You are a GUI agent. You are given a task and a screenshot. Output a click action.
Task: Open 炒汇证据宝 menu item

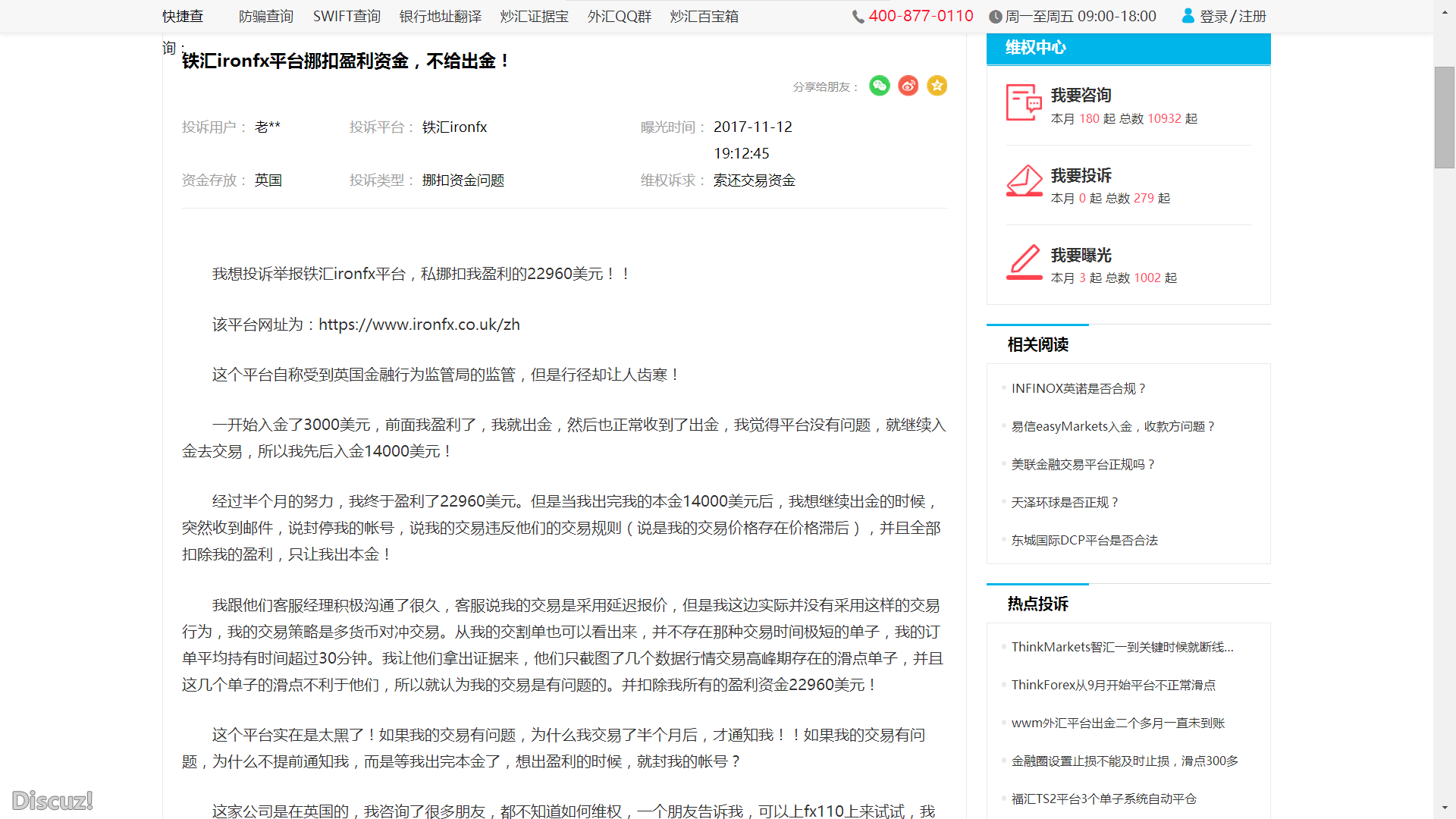(x=535, y=17)
